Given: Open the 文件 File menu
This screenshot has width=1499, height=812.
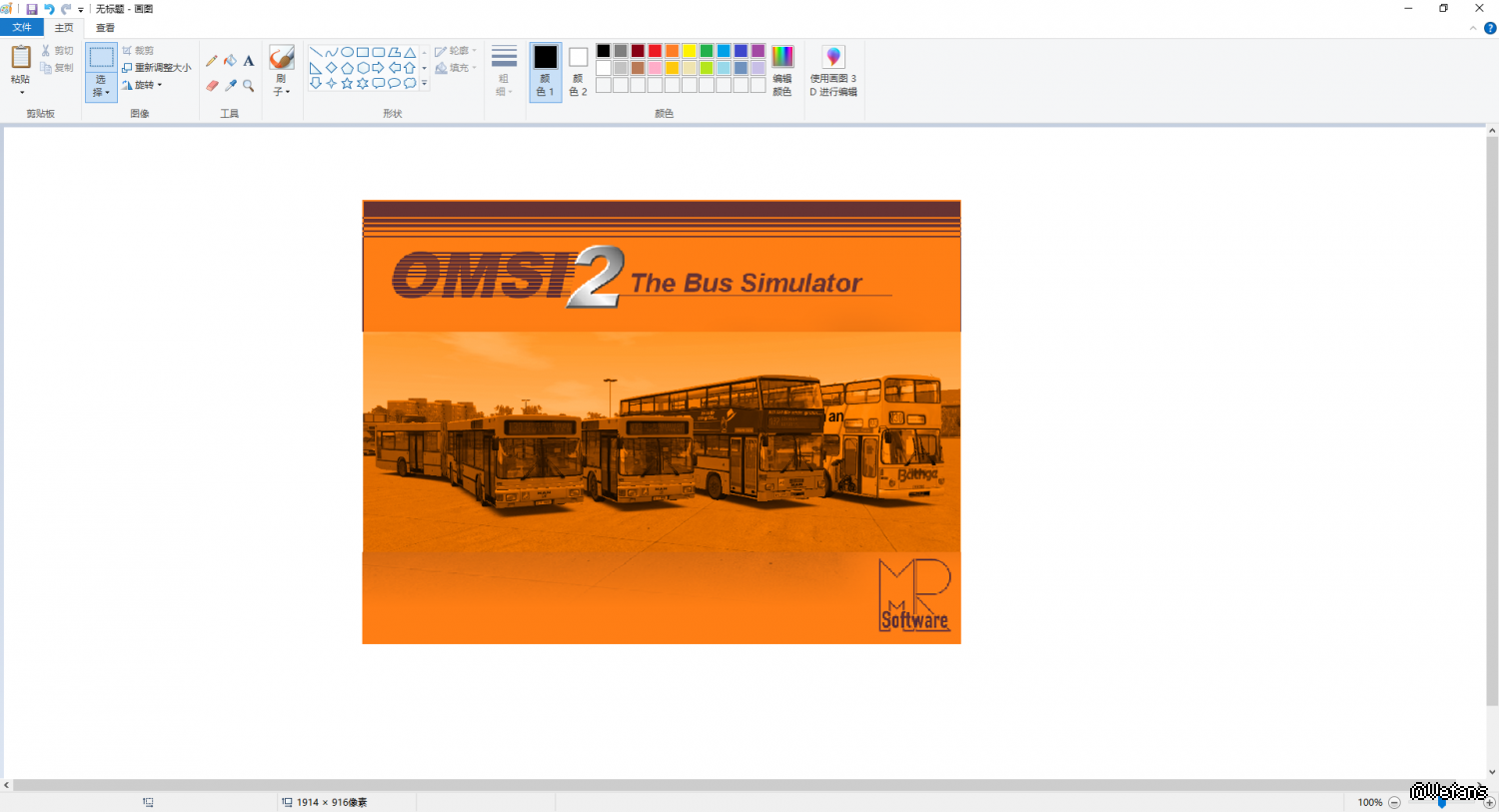Looking at the screenshot, I should pos(22,28).
